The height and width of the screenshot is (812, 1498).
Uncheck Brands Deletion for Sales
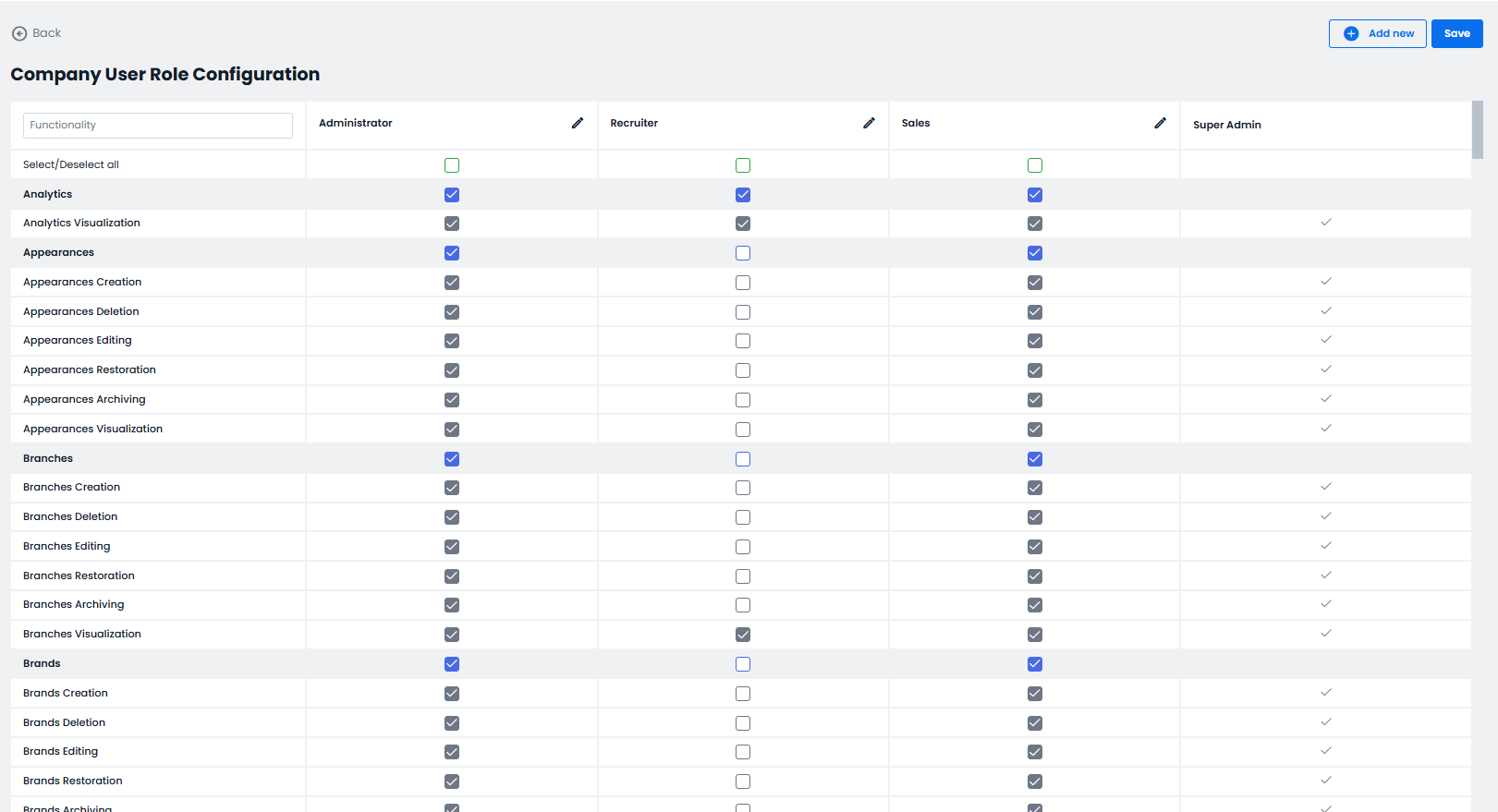(1035, 723)
